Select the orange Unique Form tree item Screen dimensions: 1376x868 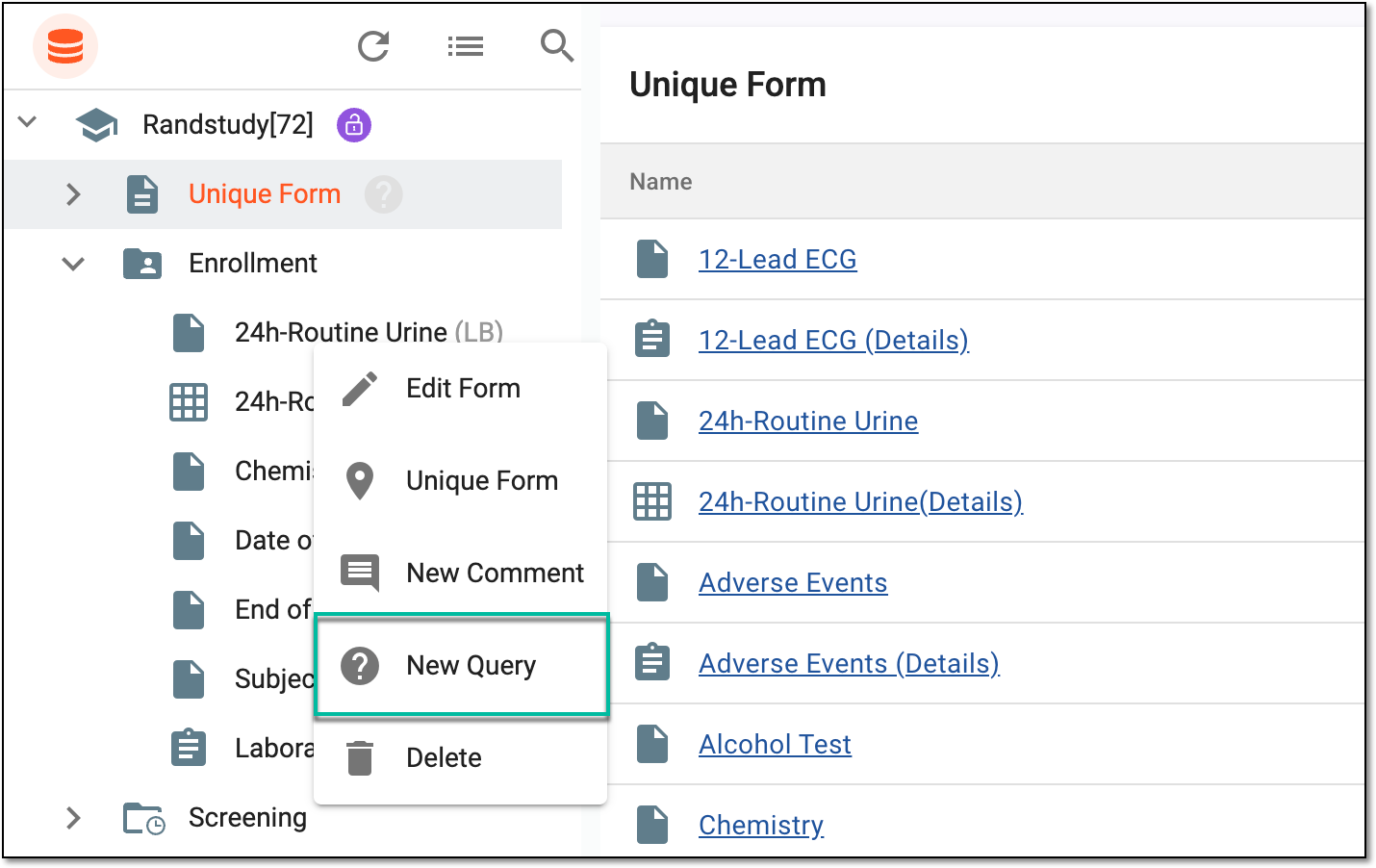pos(265,194)
